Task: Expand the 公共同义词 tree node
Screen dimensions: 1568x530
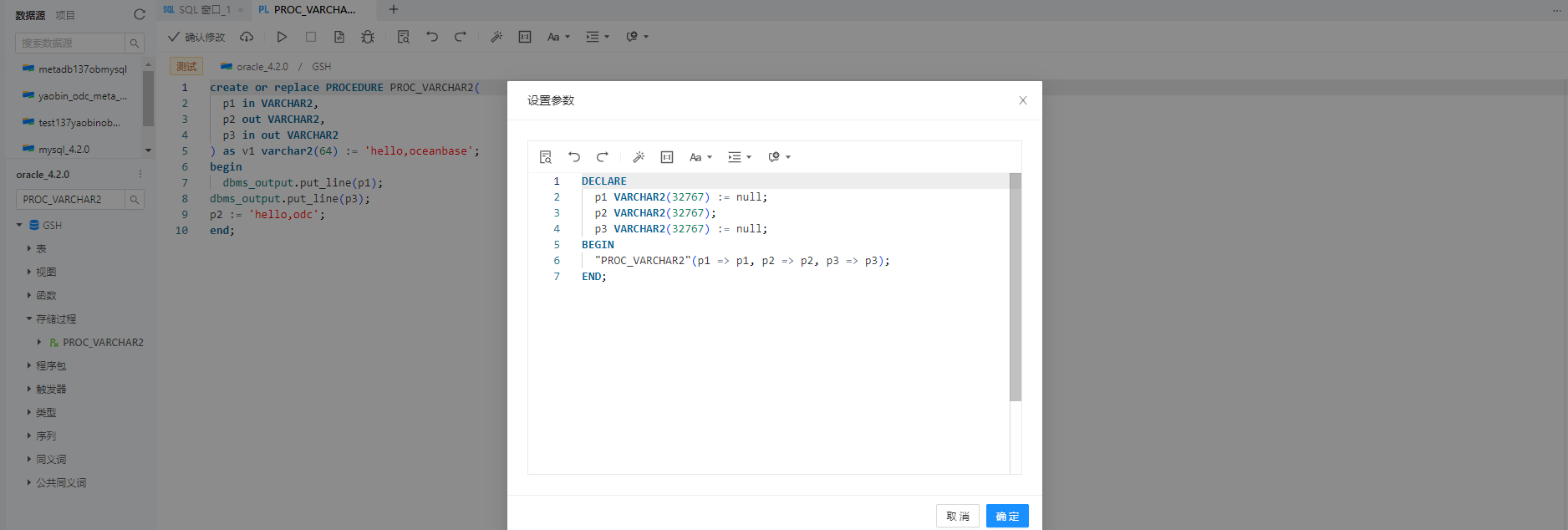Action: (29, 482)
